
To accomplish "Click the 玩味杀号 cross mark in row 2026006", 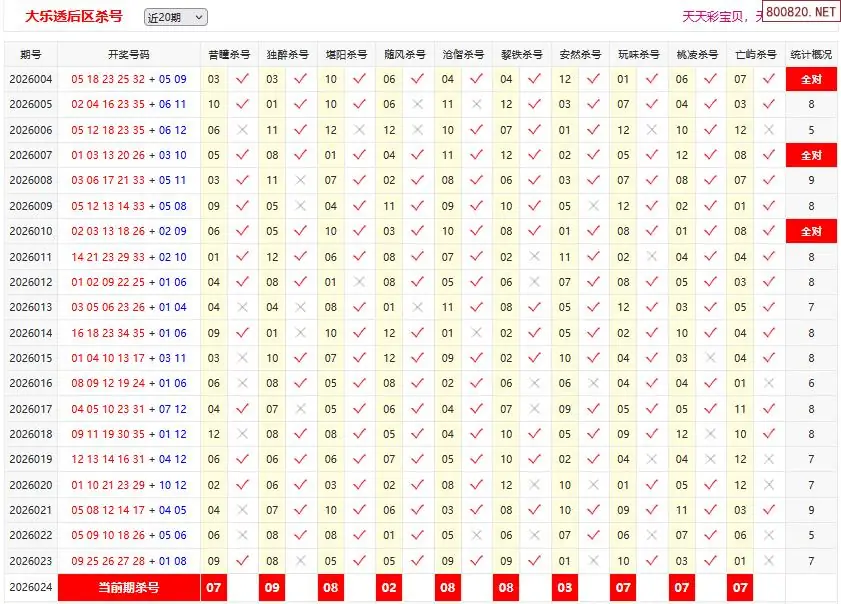I will tap(651, 130).
